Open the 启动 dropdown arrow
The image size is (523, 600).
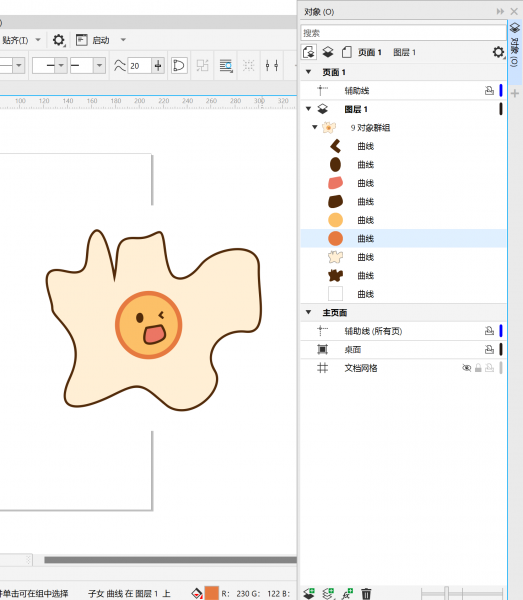point(123,40)
